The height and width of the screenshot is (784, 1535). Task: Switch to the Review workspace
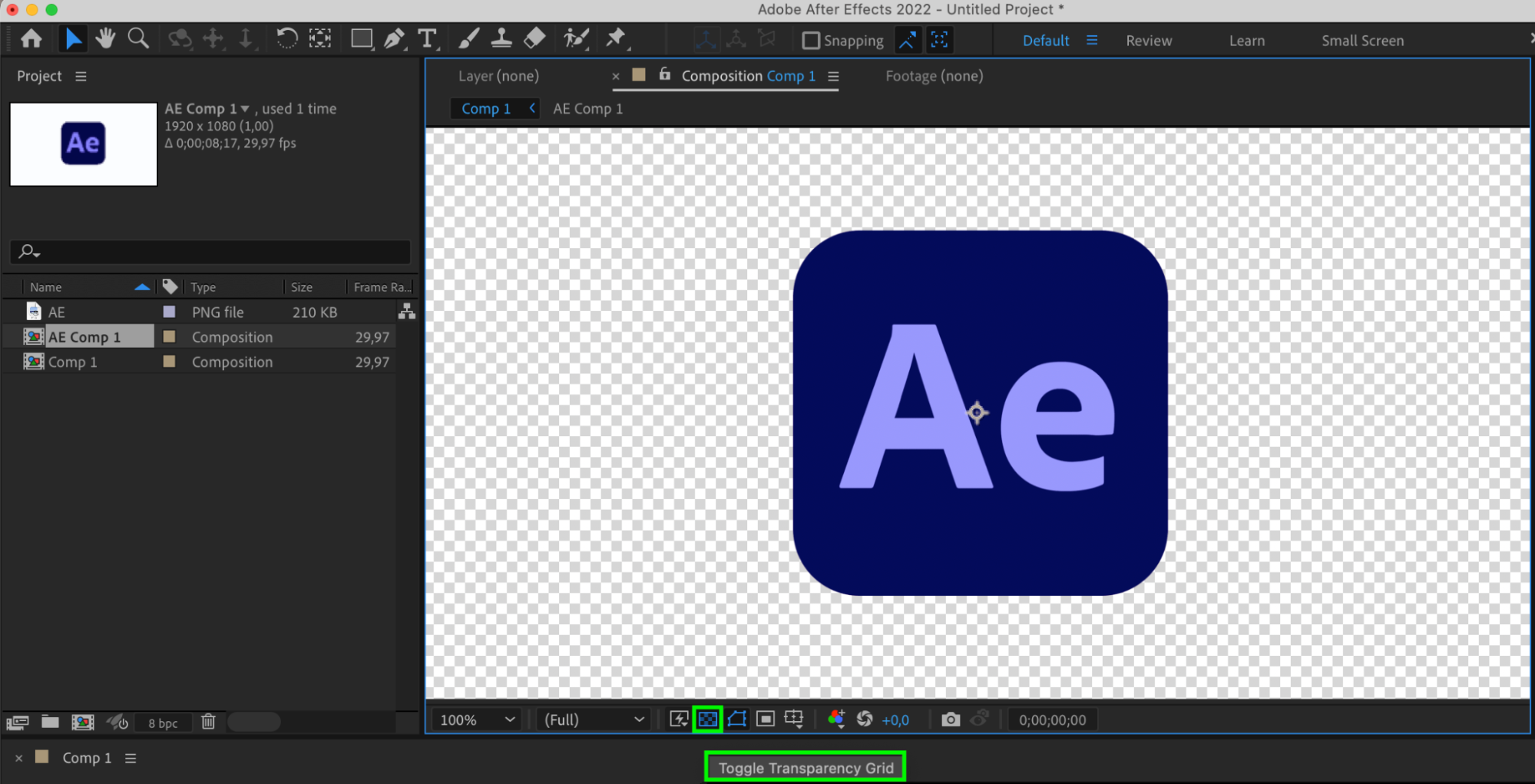1148,41
